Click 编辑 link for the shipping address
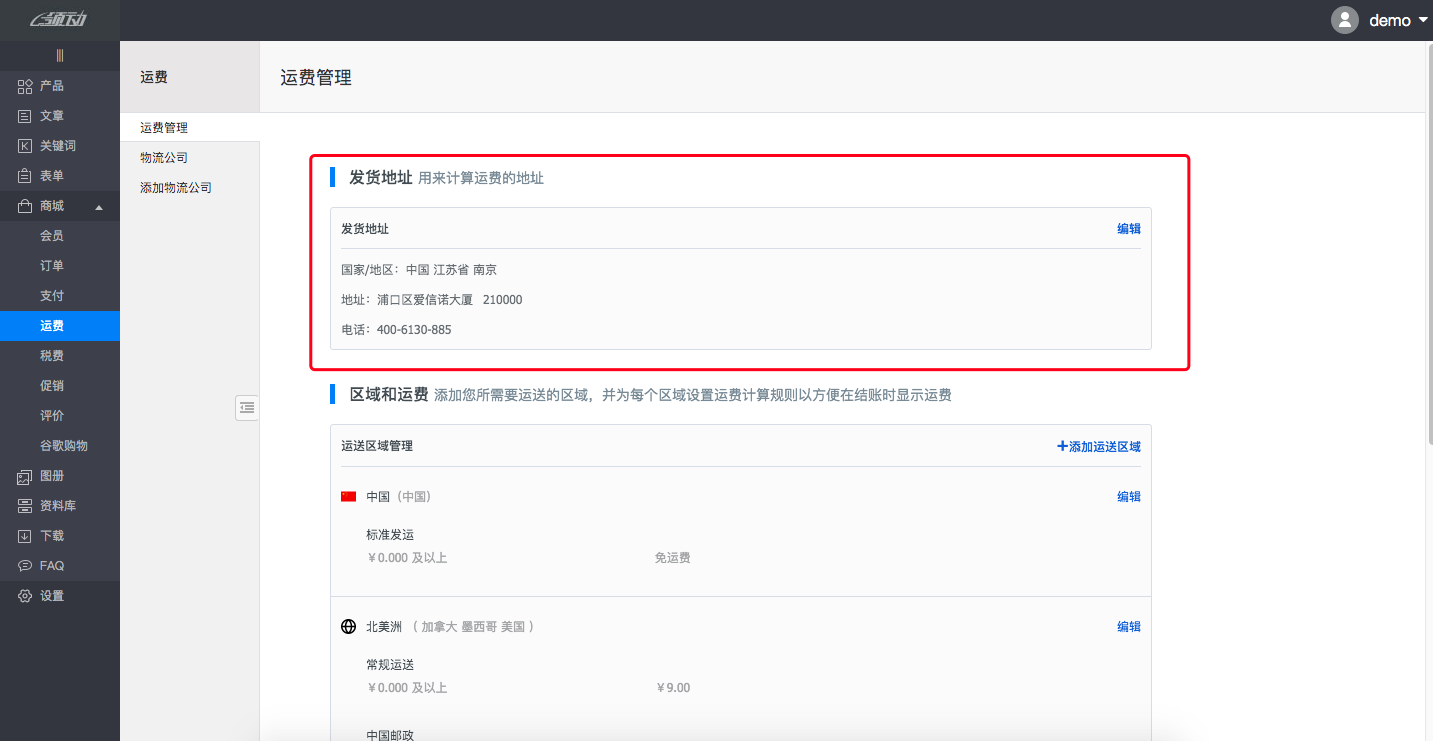The image size is (1433, 741). click(1129, 228)
